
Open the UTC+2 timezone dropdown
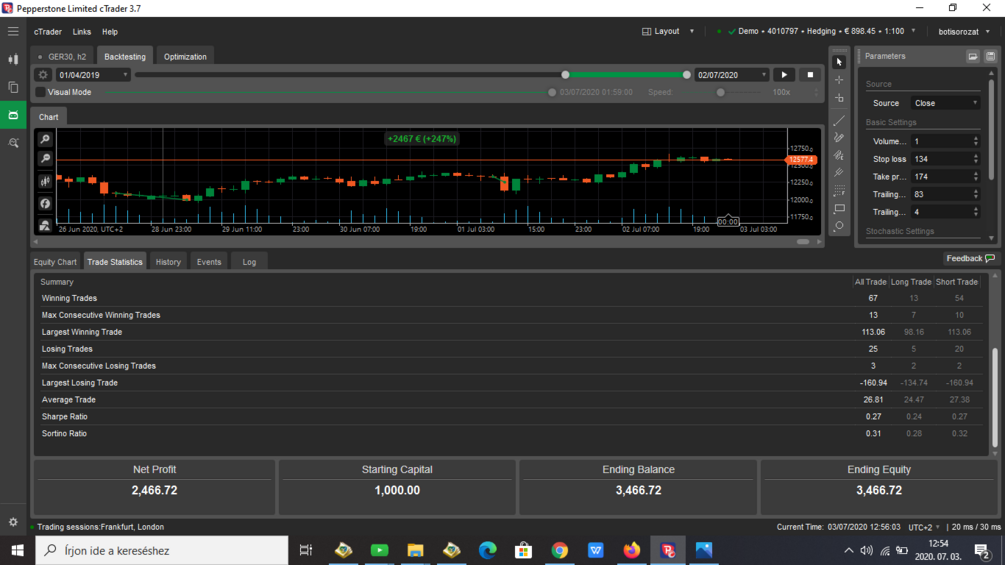point(924,527)
